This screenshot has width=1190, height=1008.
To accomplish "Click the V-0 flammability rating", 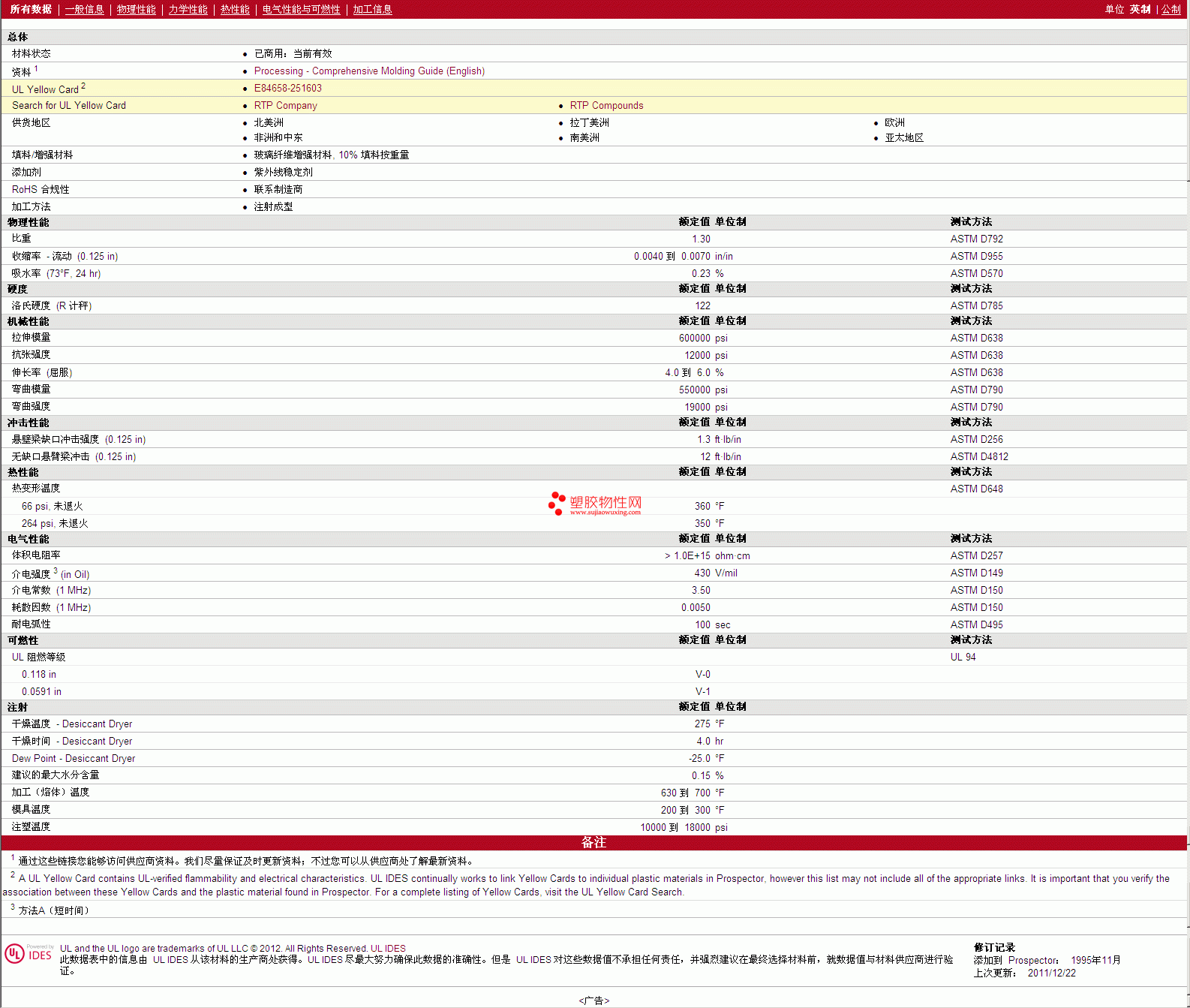I will 702,674.
